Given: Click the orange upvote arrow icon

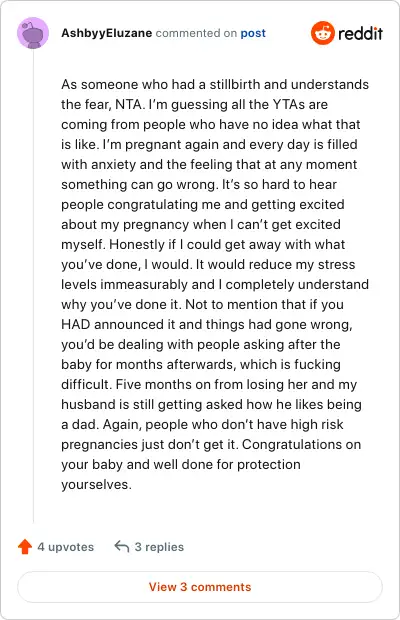Looking at the screenshot, I should [x=25, y=546].
